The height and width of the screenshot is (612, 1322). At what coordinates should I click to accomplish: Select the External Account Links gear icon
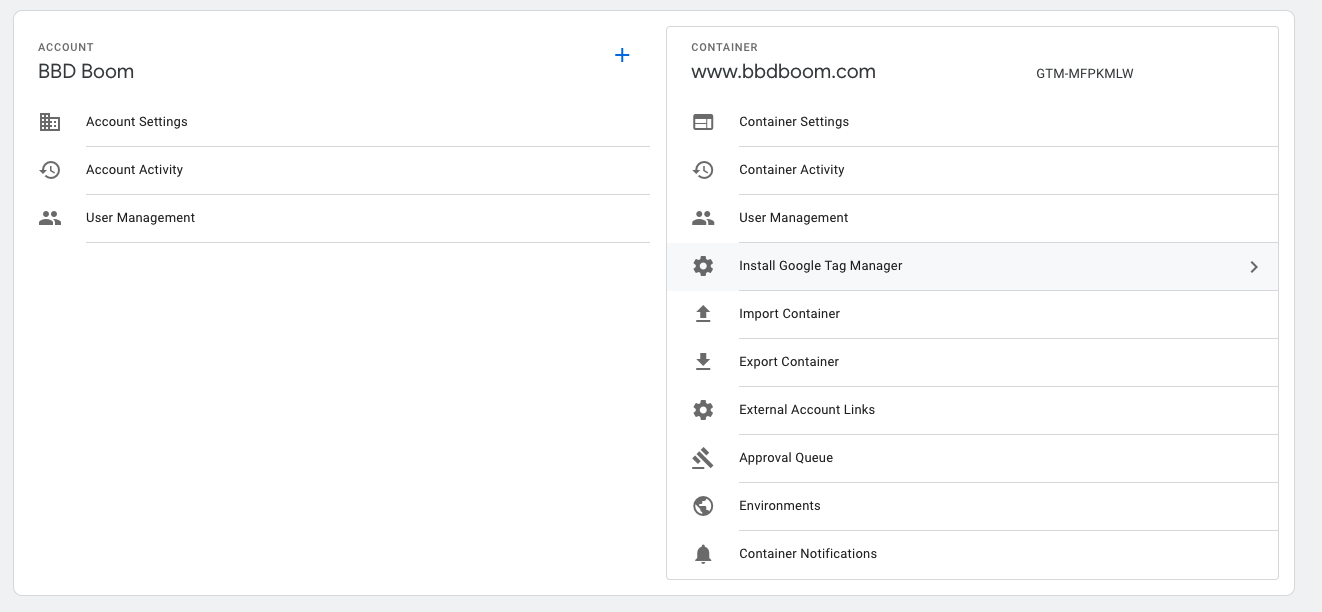click(703, 410)
